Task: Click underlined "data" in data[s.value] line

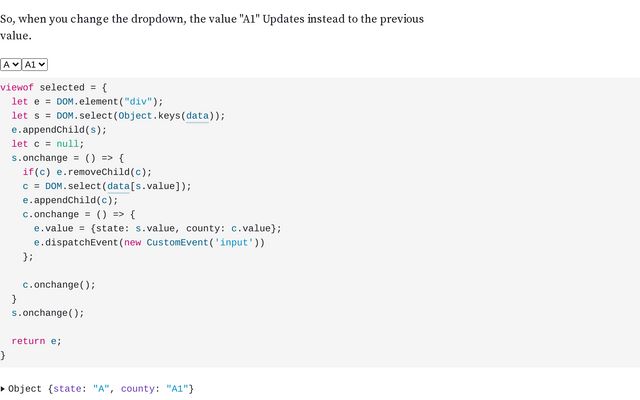Action: [118, 186]
